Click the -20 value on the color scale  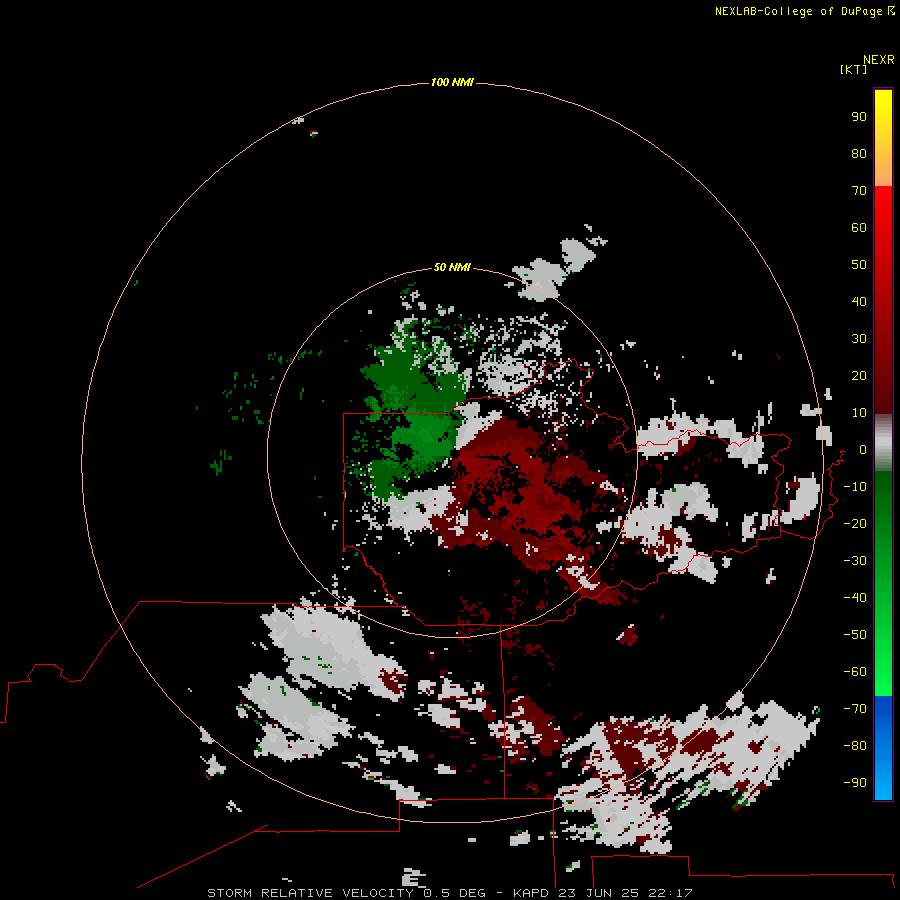(855, 524)
